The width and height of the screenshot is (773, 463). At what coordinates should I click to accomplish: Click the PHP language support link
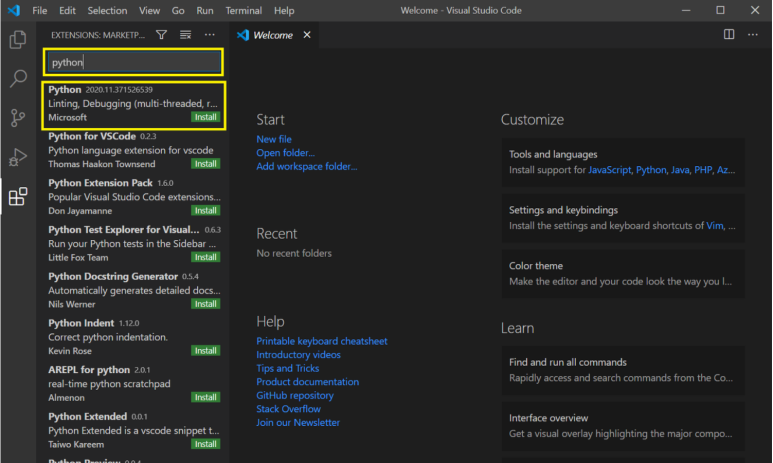tap(703, 170)
